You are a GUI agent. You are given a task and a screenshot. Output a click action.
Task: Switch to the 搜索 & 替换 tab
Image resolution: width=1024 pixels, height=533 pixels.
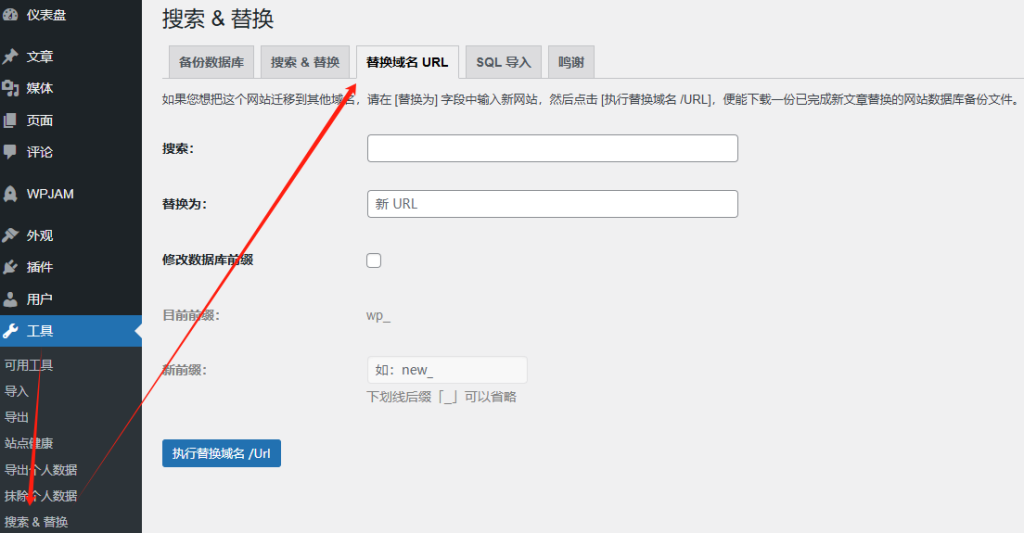coord(305,62)
